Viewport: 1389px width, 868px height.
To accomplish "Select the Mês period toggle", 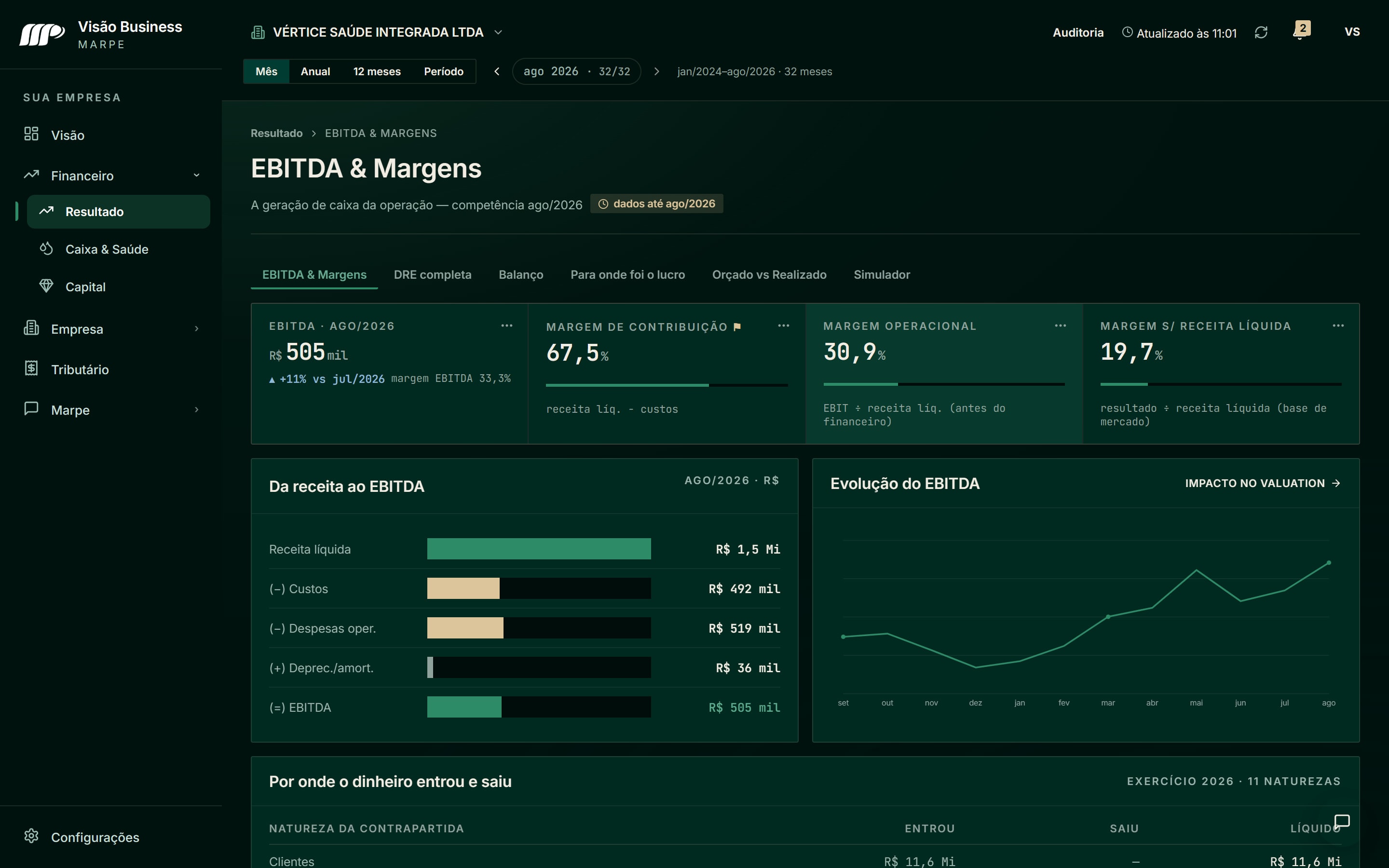I will coord(266,71).
